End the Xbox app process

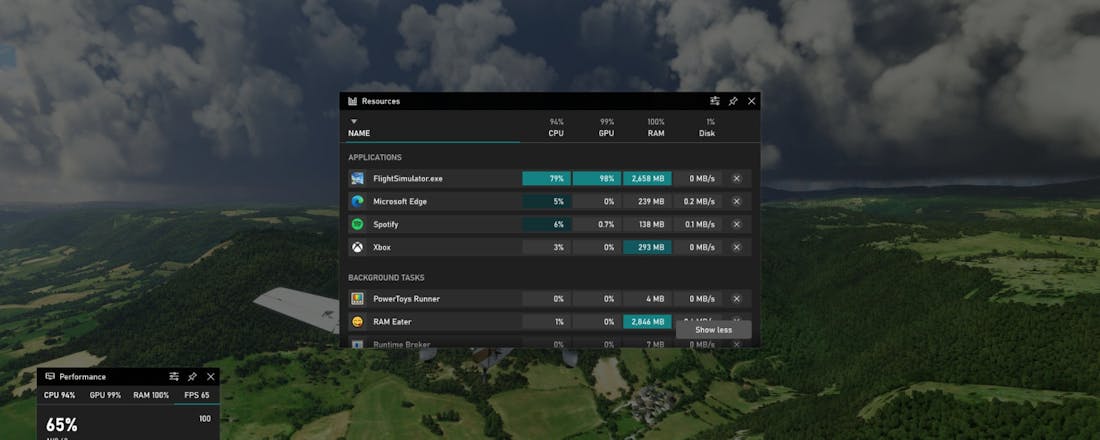coord(737,247)
